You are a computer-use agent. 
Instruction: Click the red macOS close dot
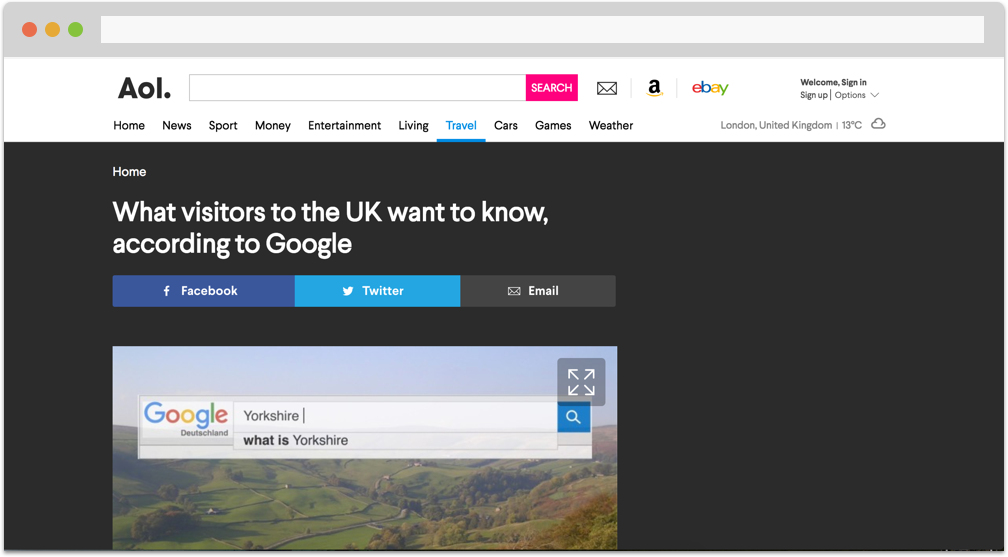[30, 30]
